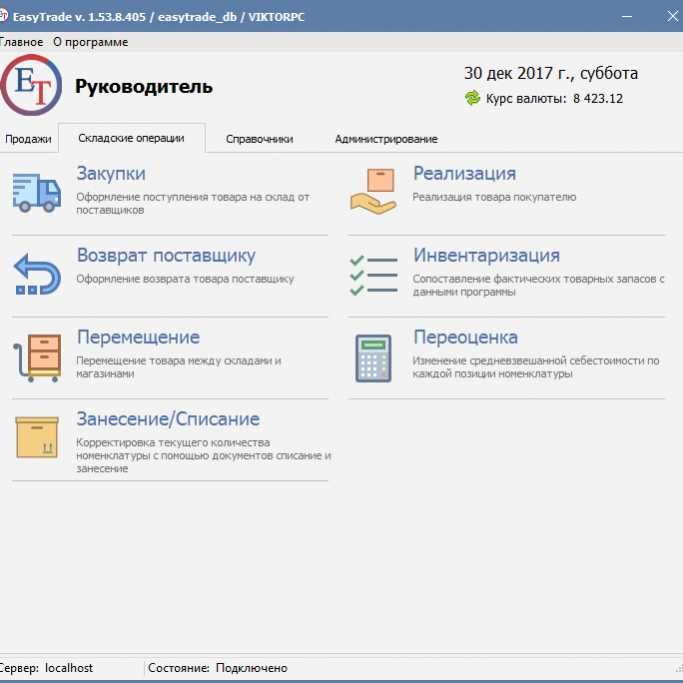This screenshot has height=683, width=683.
Task: Click the Руководитель role heading
Action: point(144,87)
